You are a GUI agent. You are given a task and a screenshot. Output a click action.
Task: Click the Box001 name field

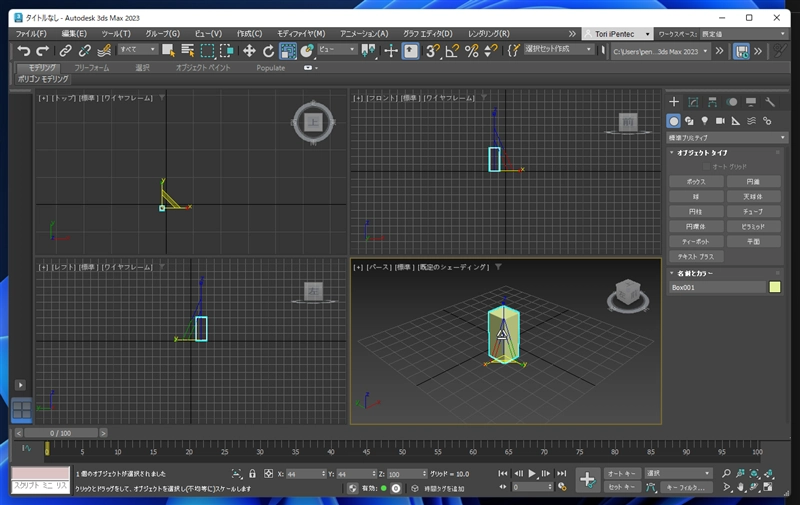[717, 287]
